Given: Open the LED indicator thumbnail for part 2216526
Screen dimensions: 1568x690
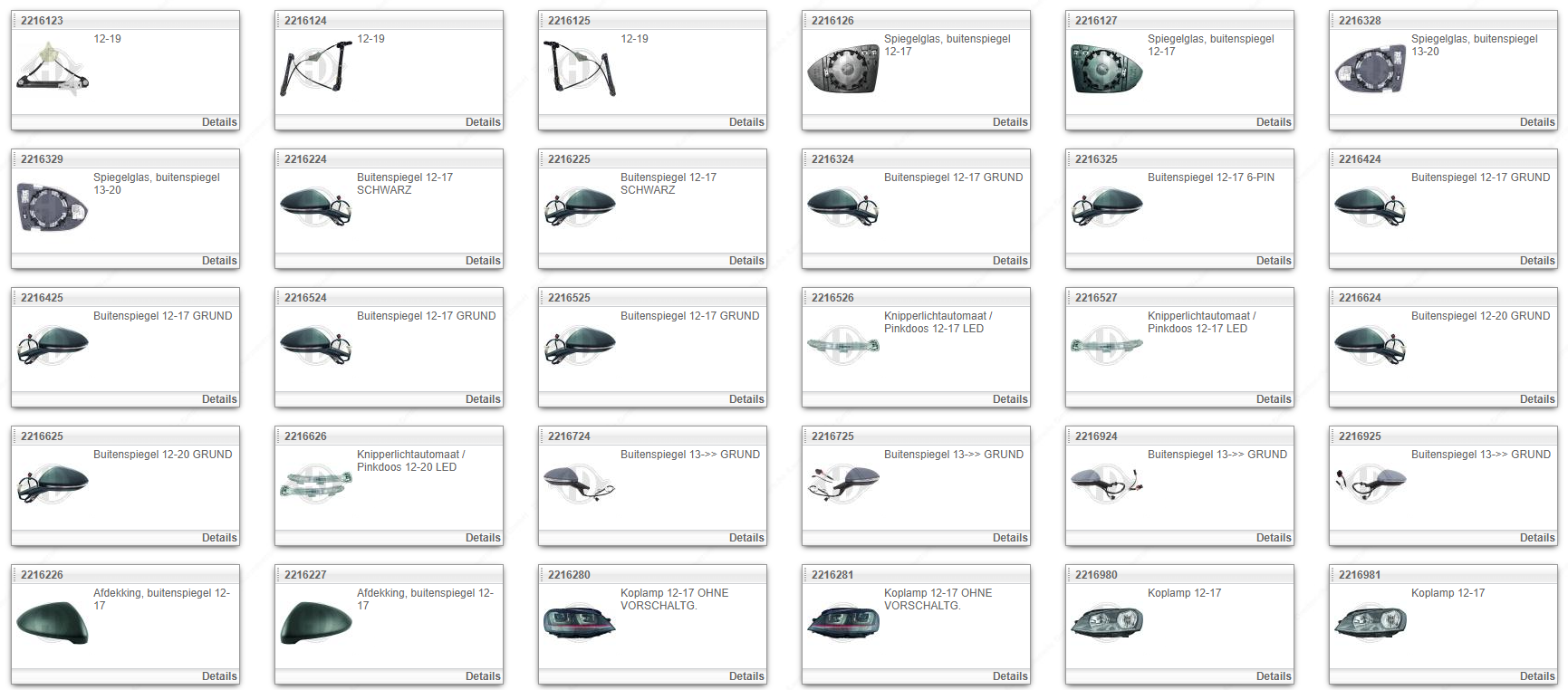Looking at the screenshot, I should coord(842,345).
